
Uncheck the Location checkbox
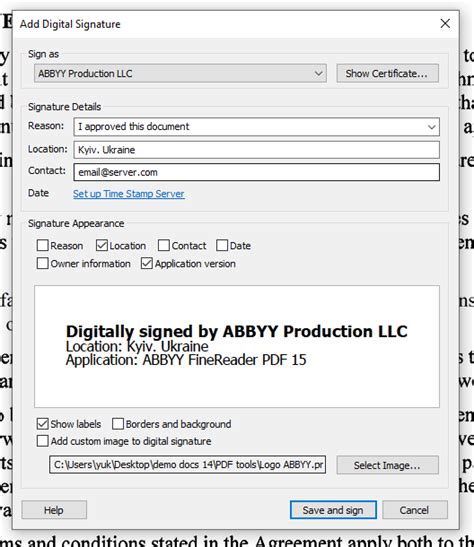pyautogui.click(x=102, y=245)
